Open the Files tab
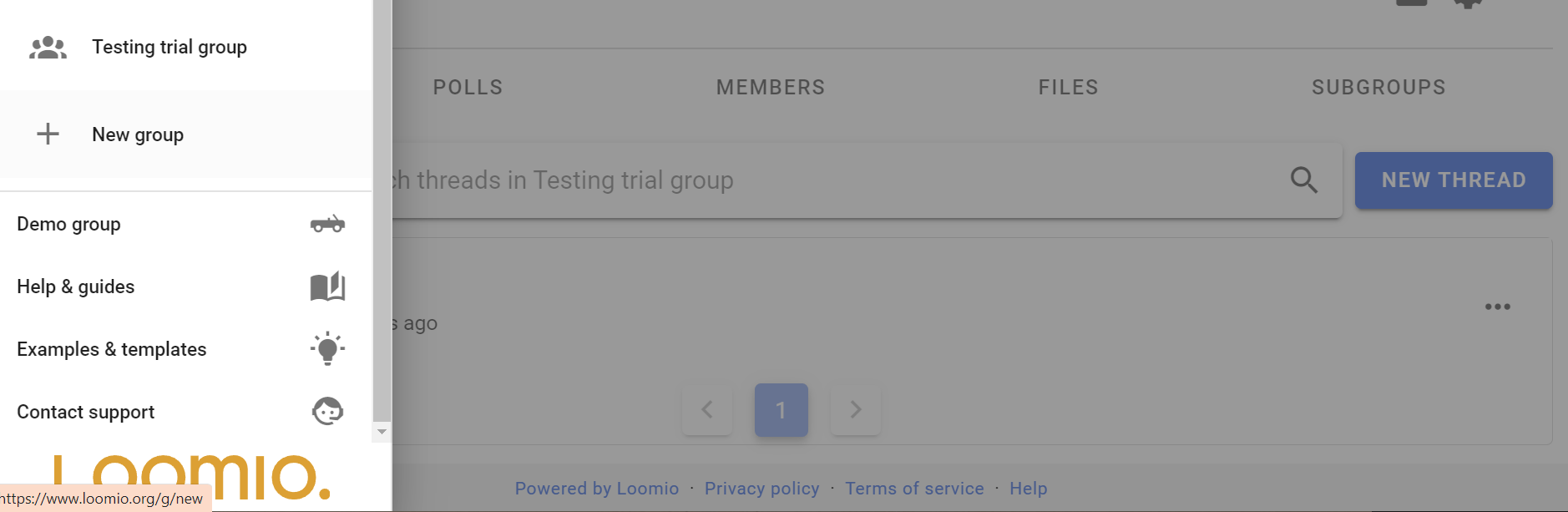This screenshot has height=512, width=1568. (x=1069, y=87)
